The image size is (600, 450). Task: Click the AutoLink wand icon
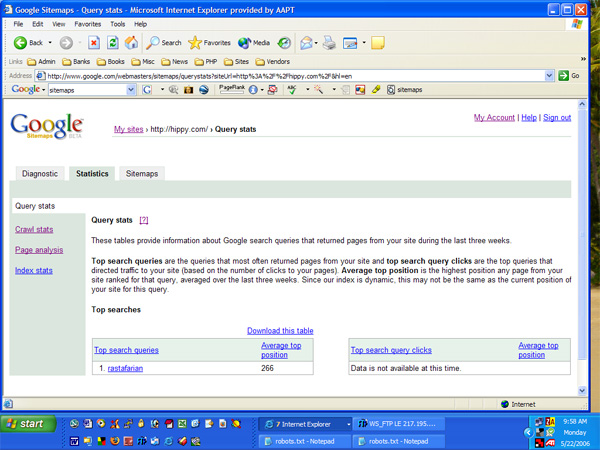(318, 90)
